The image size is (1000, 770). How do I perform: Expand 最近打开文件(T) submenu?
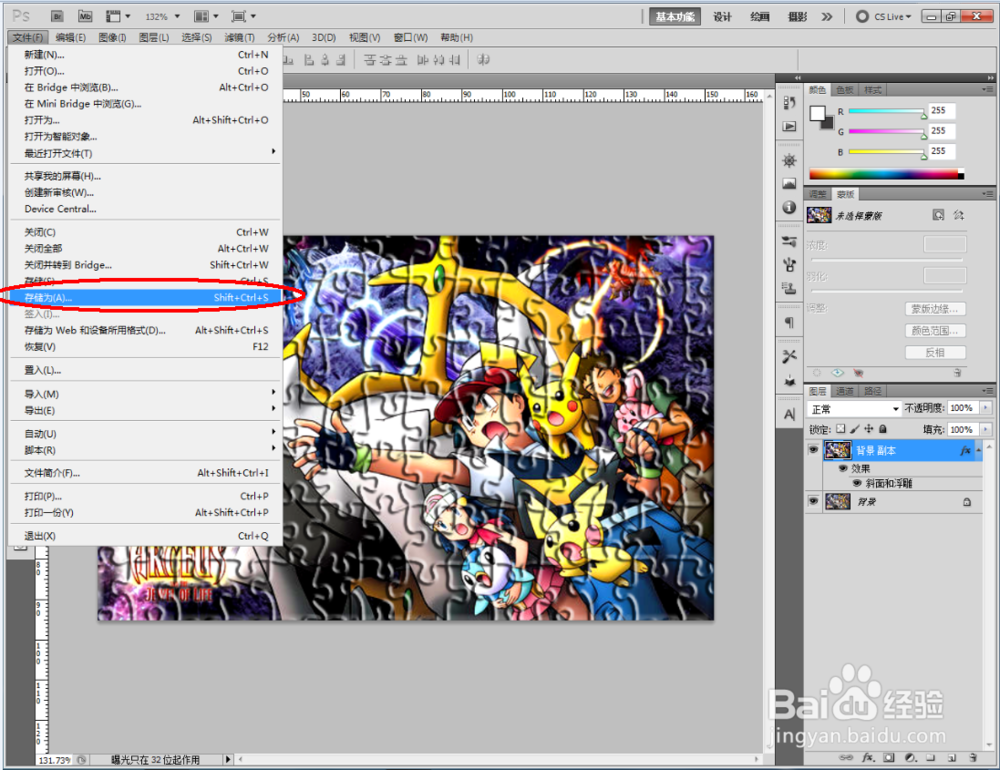point(146,153)
